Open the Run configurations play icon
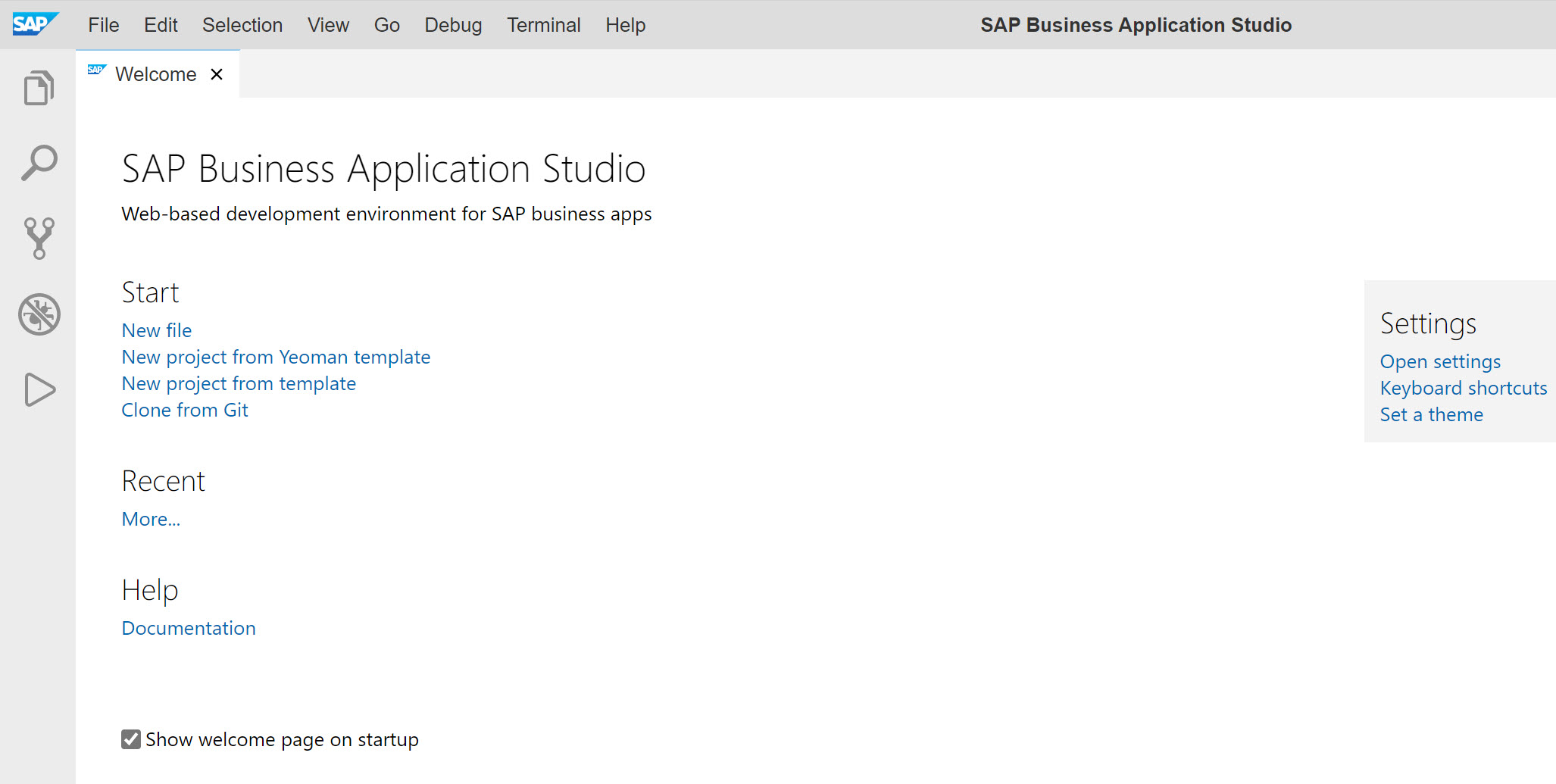Screen dimensions: 1556x784 pos(39,389)
